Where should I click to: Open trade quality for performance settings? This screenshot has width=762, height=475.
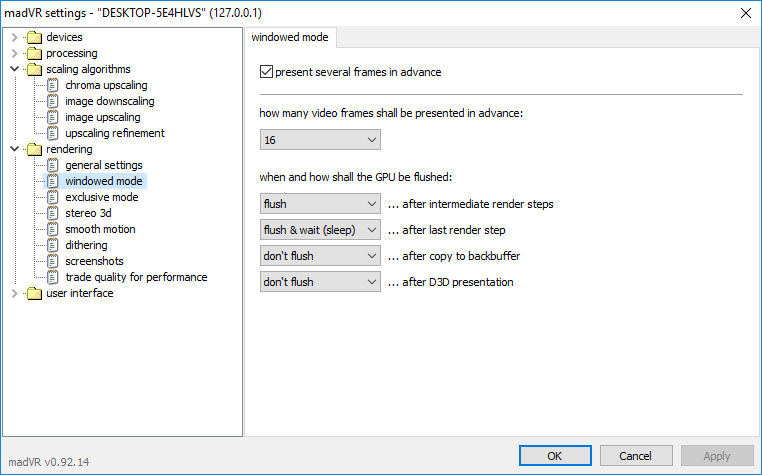(137, 277)
